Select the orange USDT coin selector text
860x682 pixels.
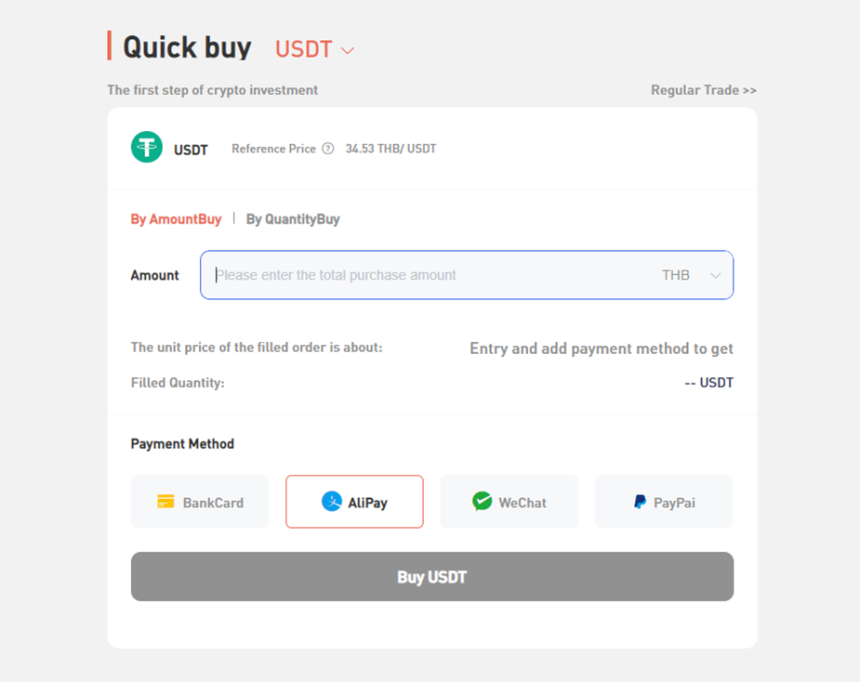303,49
